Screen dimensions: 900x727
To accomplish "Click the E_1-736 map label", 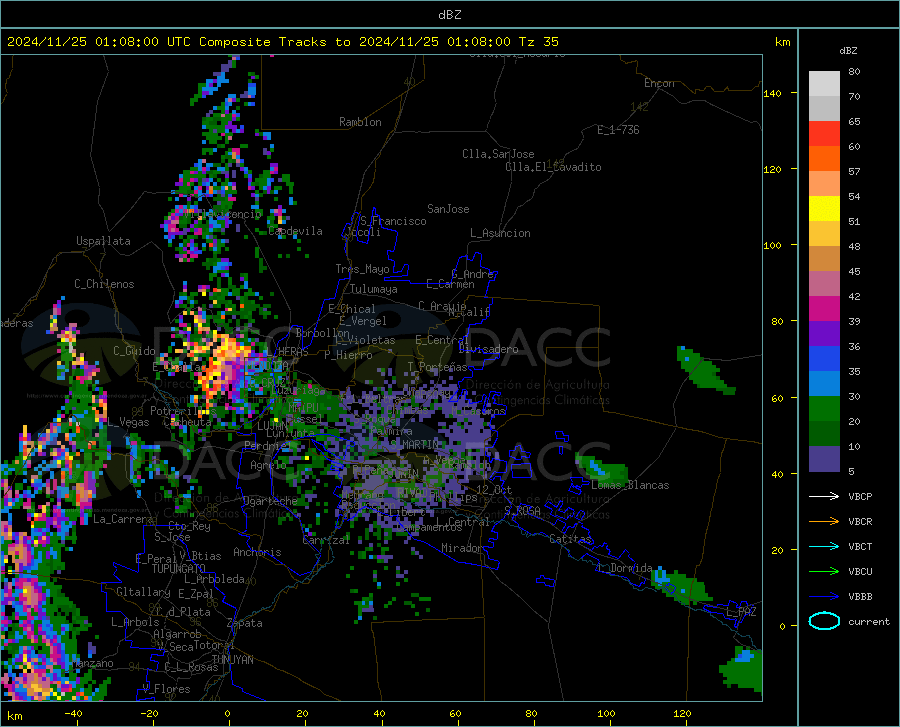I will [x=618, y=130].
